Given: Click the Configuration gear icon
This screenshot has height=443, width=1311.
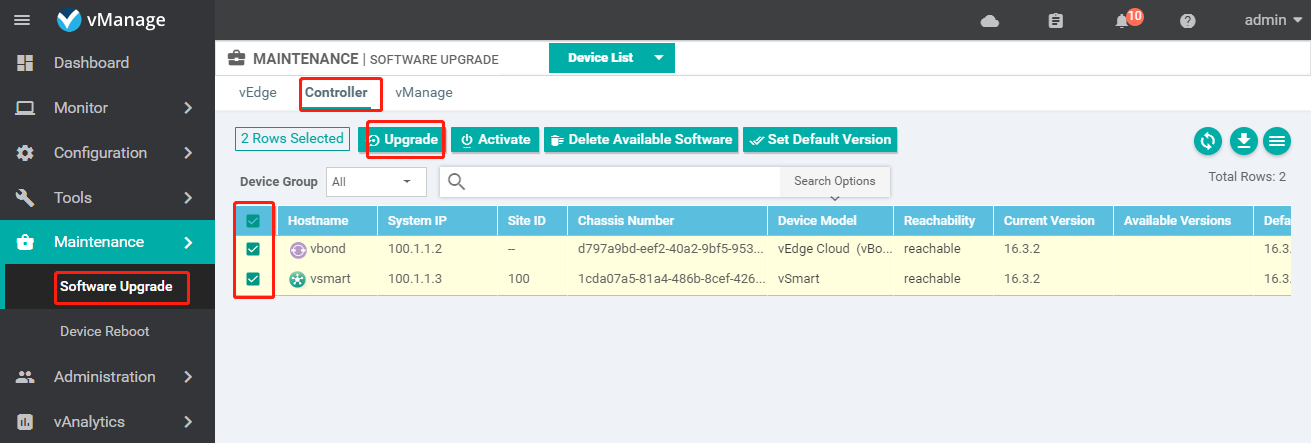Looking at the screenshot, I should click(x=26, y=153).
